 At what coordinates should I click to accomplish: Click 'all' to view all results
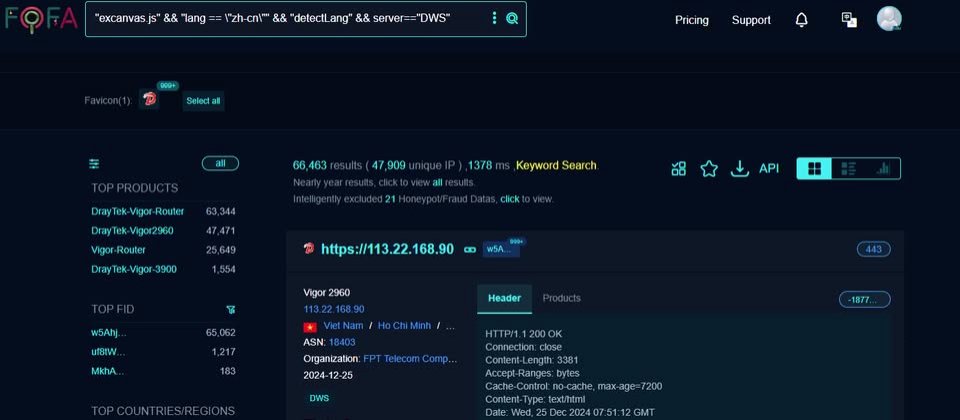(437, 182)
